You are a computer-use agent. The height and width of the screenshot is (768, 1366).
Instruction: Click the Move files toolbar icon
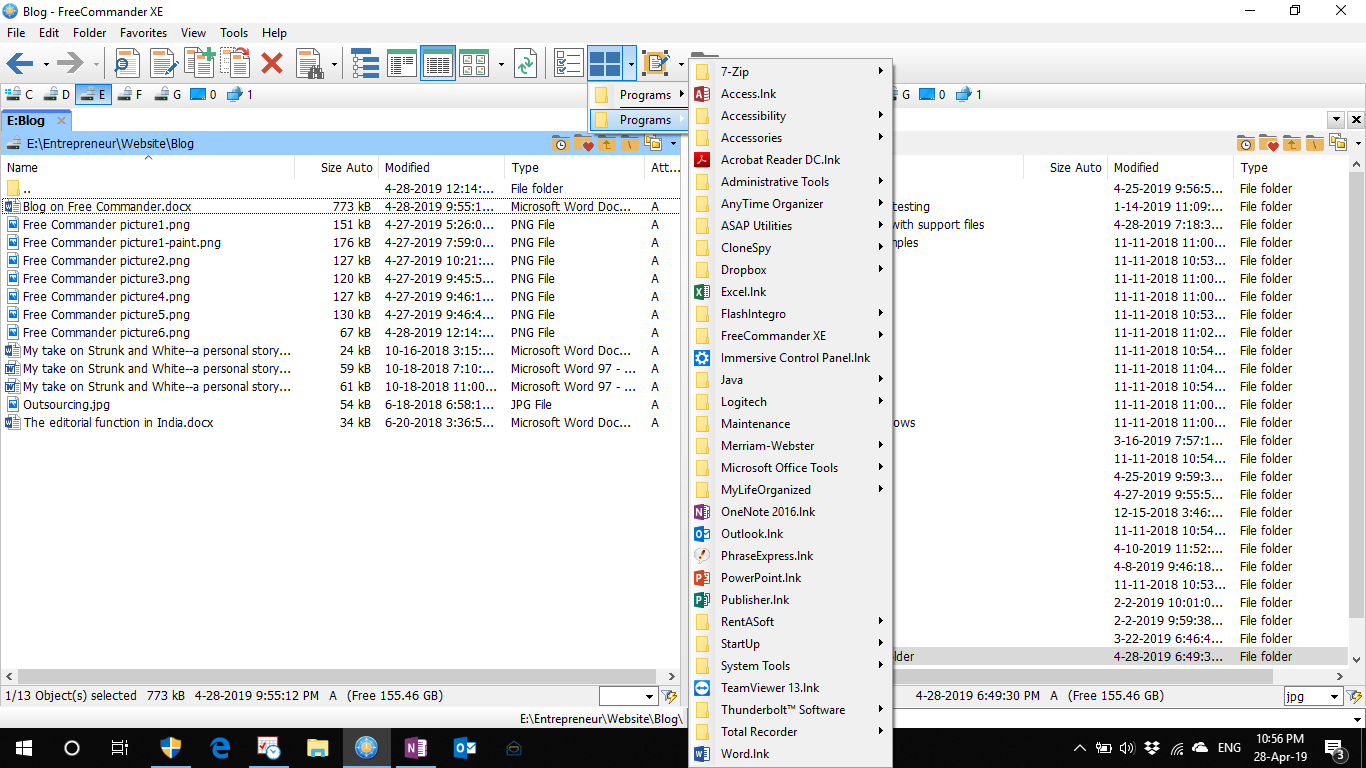tap(235, 63)
